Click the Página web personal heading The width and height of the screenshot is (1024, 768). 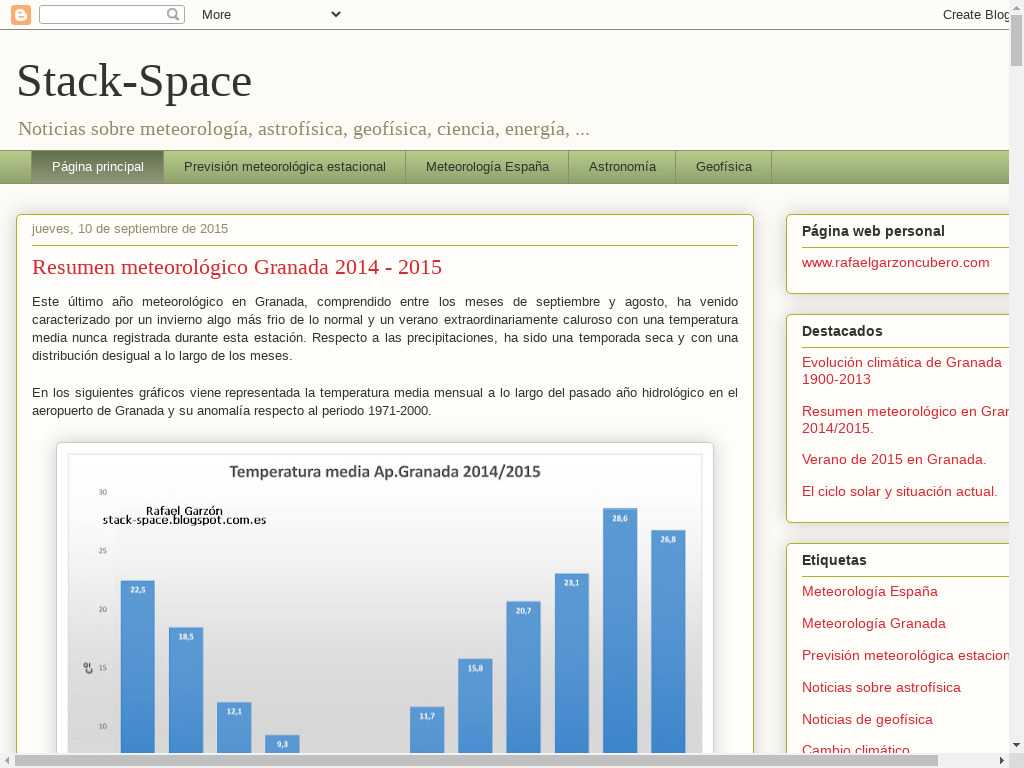873,231
